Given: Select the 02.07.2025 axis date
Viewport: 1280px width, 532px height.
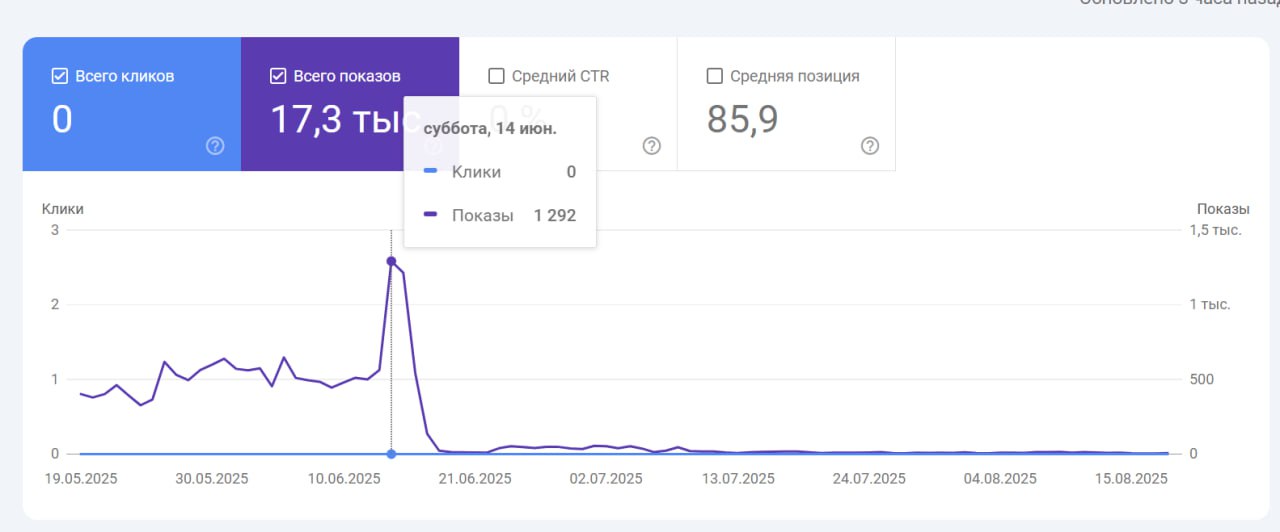Looking at the screenshot, I should [x=606, y=479].
